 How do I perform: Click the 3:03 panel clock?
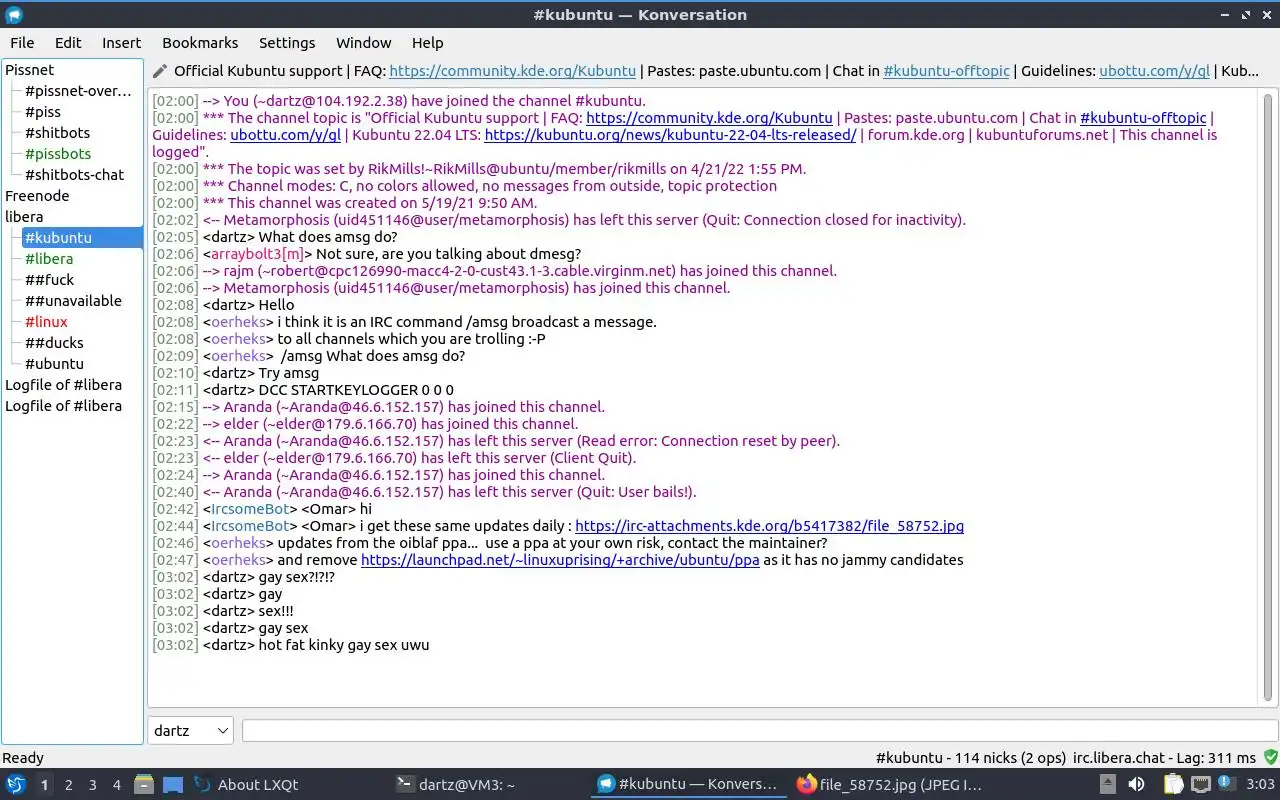pyautogui.click(x=1261, y=785)
